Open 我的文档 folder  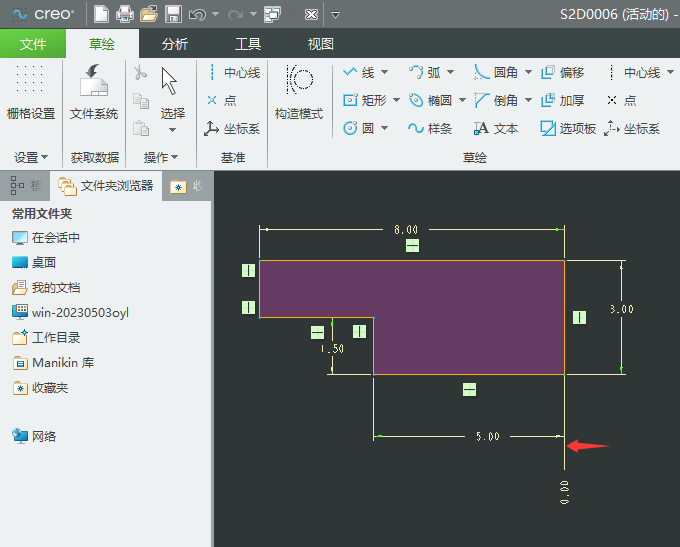[46, 288]
